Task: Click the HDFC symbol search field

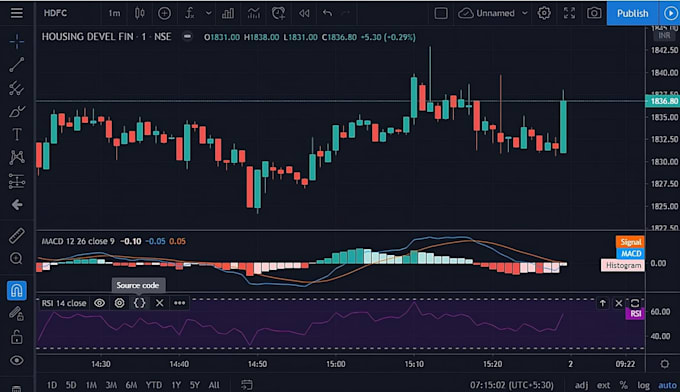Action: [56, 13]
